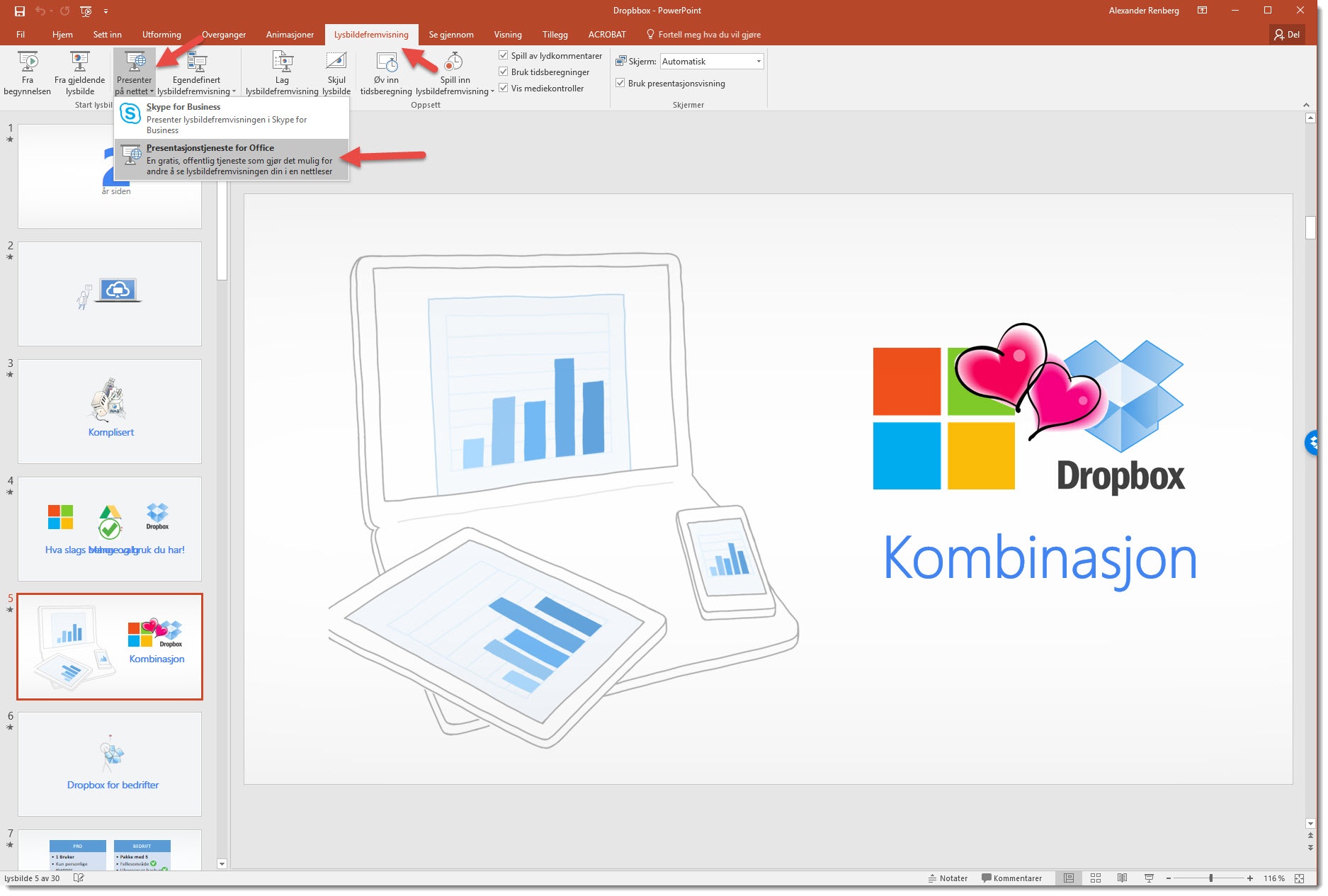Image resolution: width=1328 pixels, height=896 pixels.
Task: Switch to Normal view icon
Action: [x=1069, y=878]
